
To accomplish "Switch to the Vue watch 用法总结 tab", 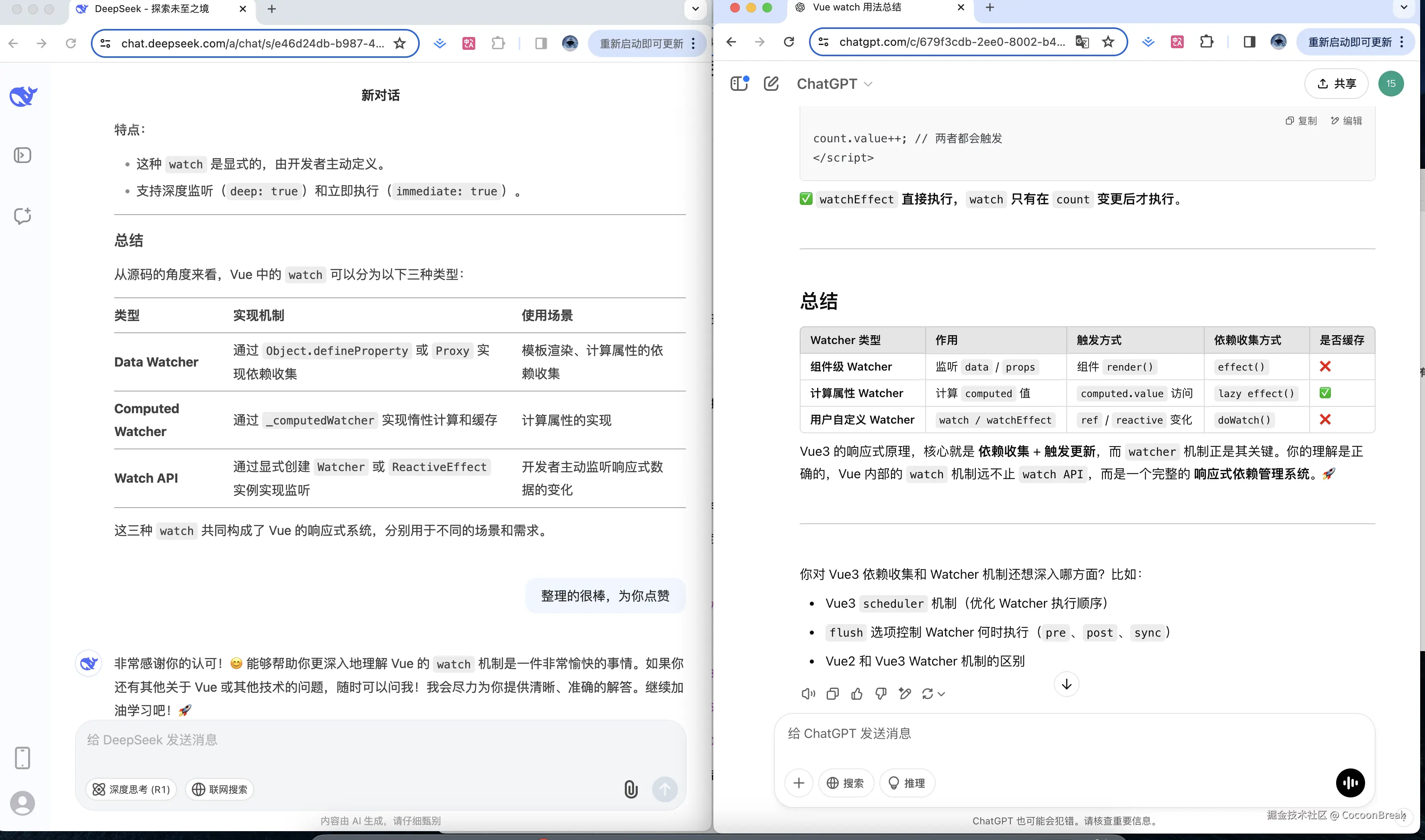I will pos(856,7).
